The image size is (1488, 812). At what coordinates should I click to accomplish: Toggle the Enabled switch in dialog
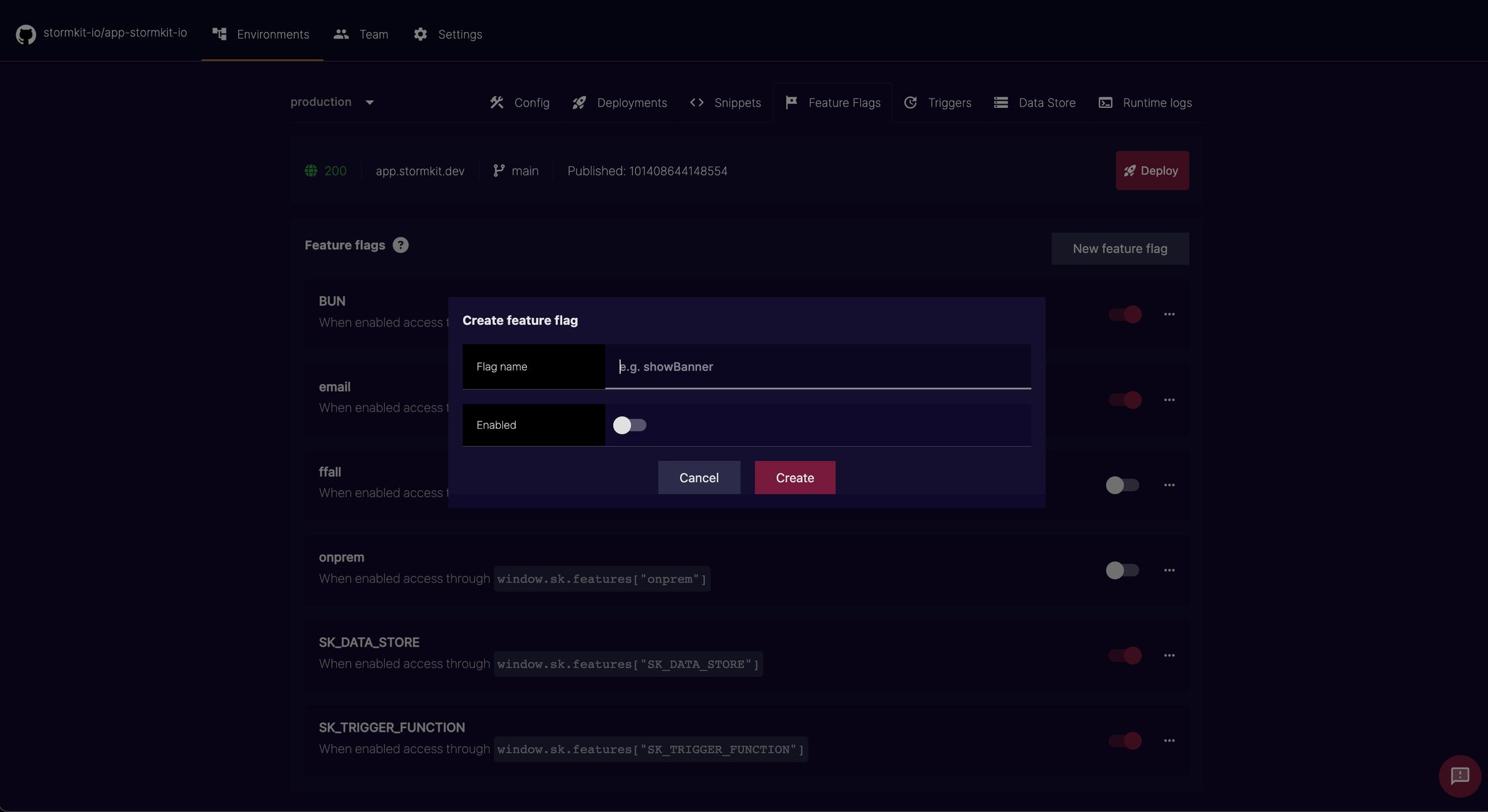tap(629, 425)
